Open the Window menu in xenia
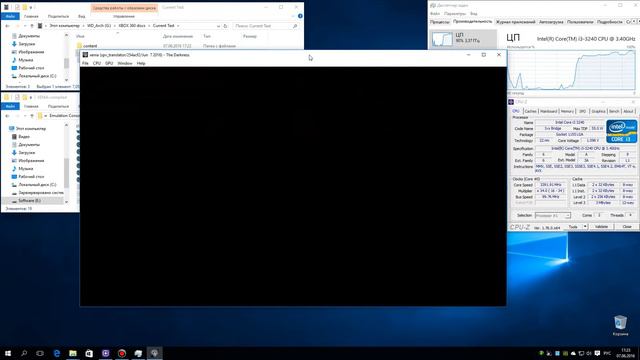The width and height of the screenshot is (640, 360). point(125,63)
